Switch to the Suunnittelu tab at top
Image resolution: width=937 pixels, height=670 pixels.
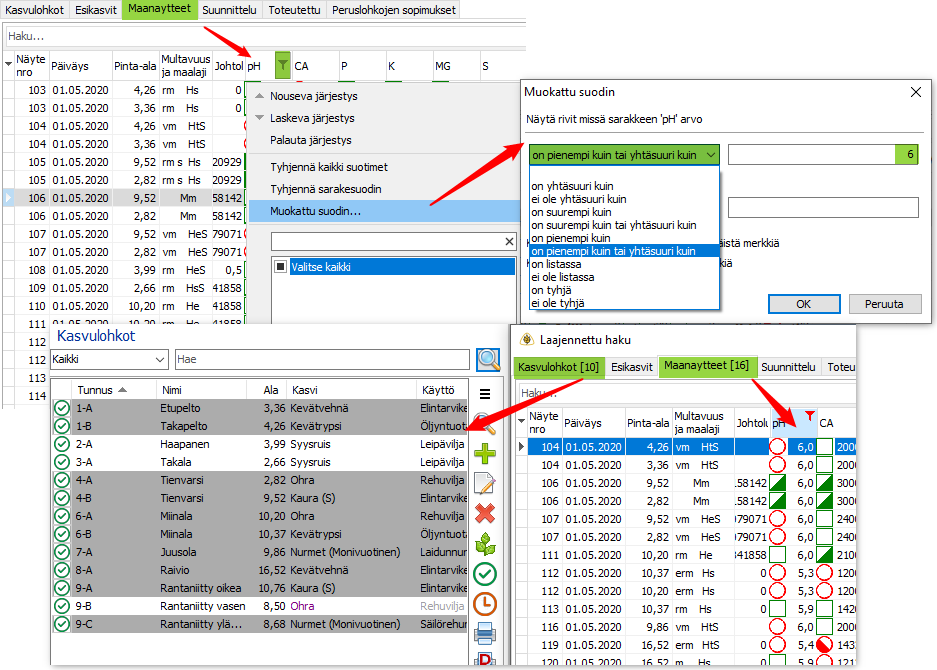point(229,10)
